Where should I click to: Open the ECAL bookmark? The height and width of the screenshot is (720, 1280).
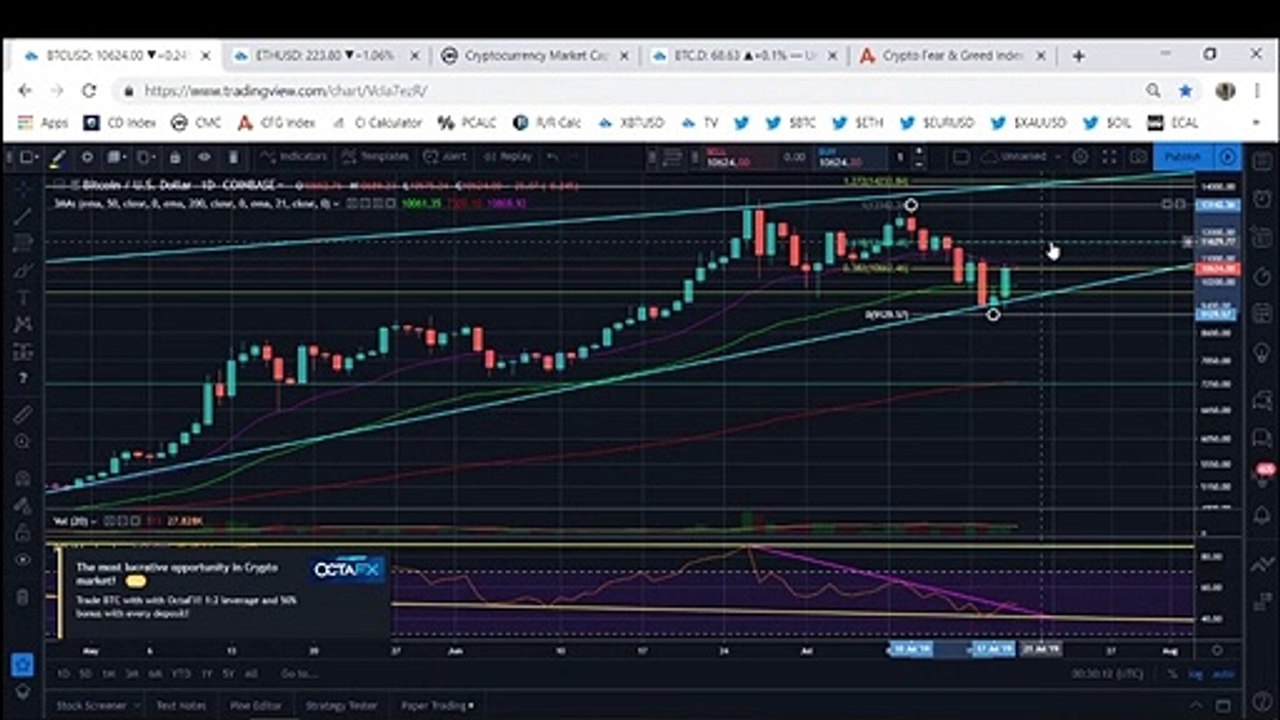(x=1173, y=123)
